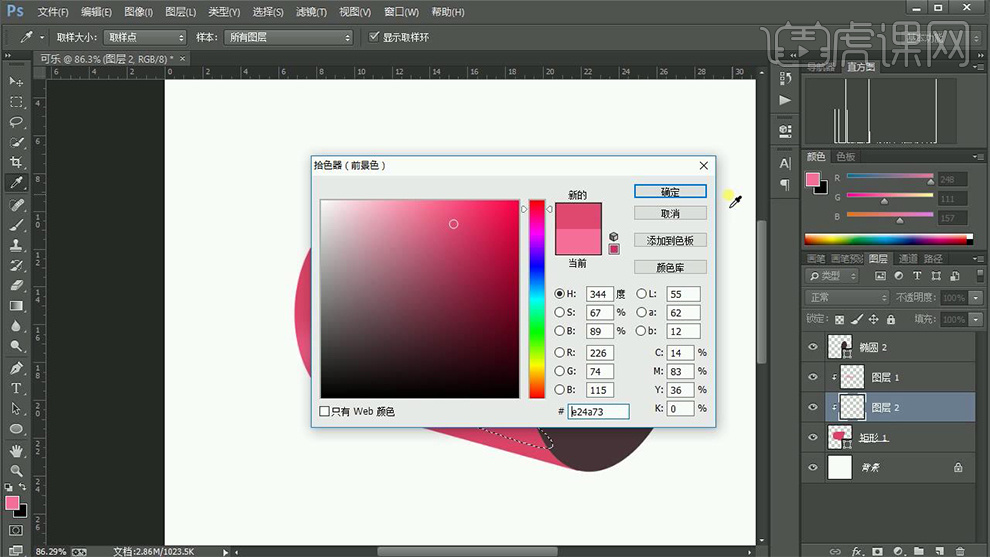Select the Dodge tool

16,346
